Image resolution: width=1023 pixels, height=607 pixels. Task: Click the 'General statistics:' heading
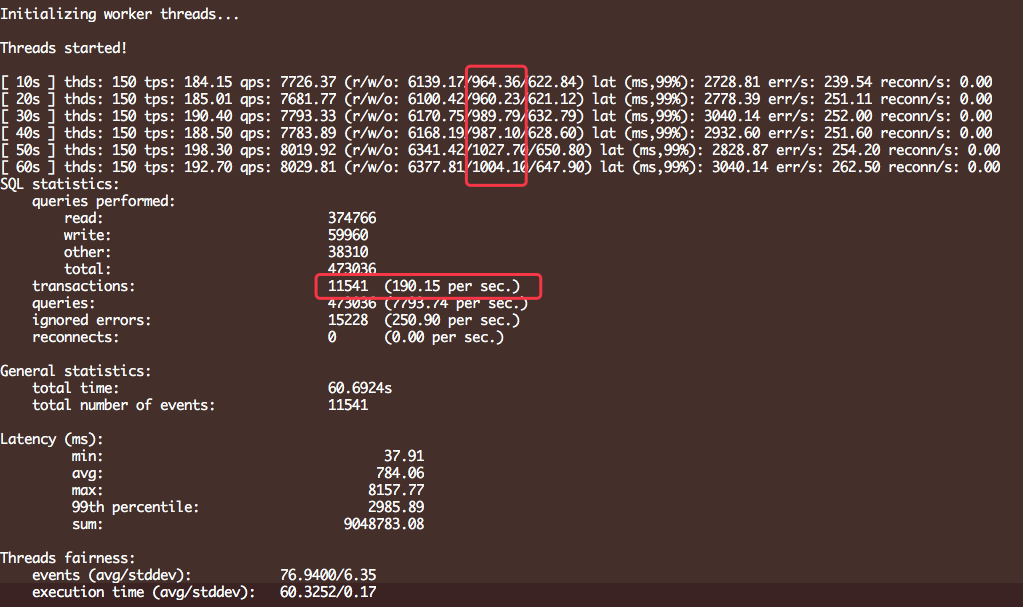(75, 371)
